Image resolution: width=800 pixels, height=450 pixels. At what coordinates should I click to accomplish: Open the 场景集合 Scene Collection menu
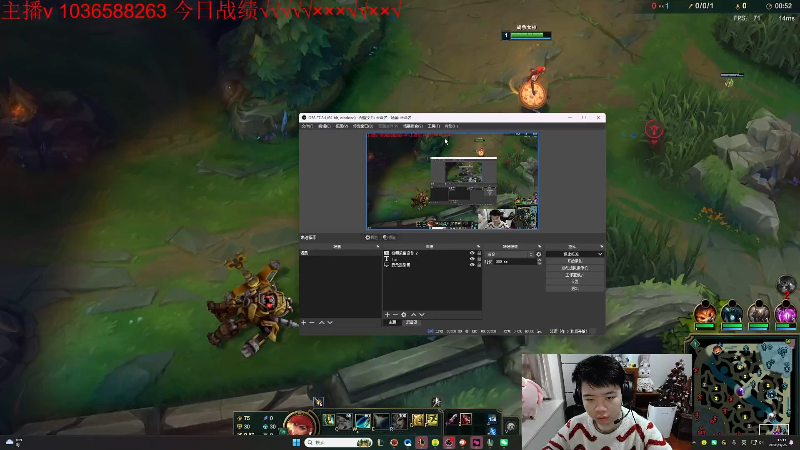pos(412,126)
